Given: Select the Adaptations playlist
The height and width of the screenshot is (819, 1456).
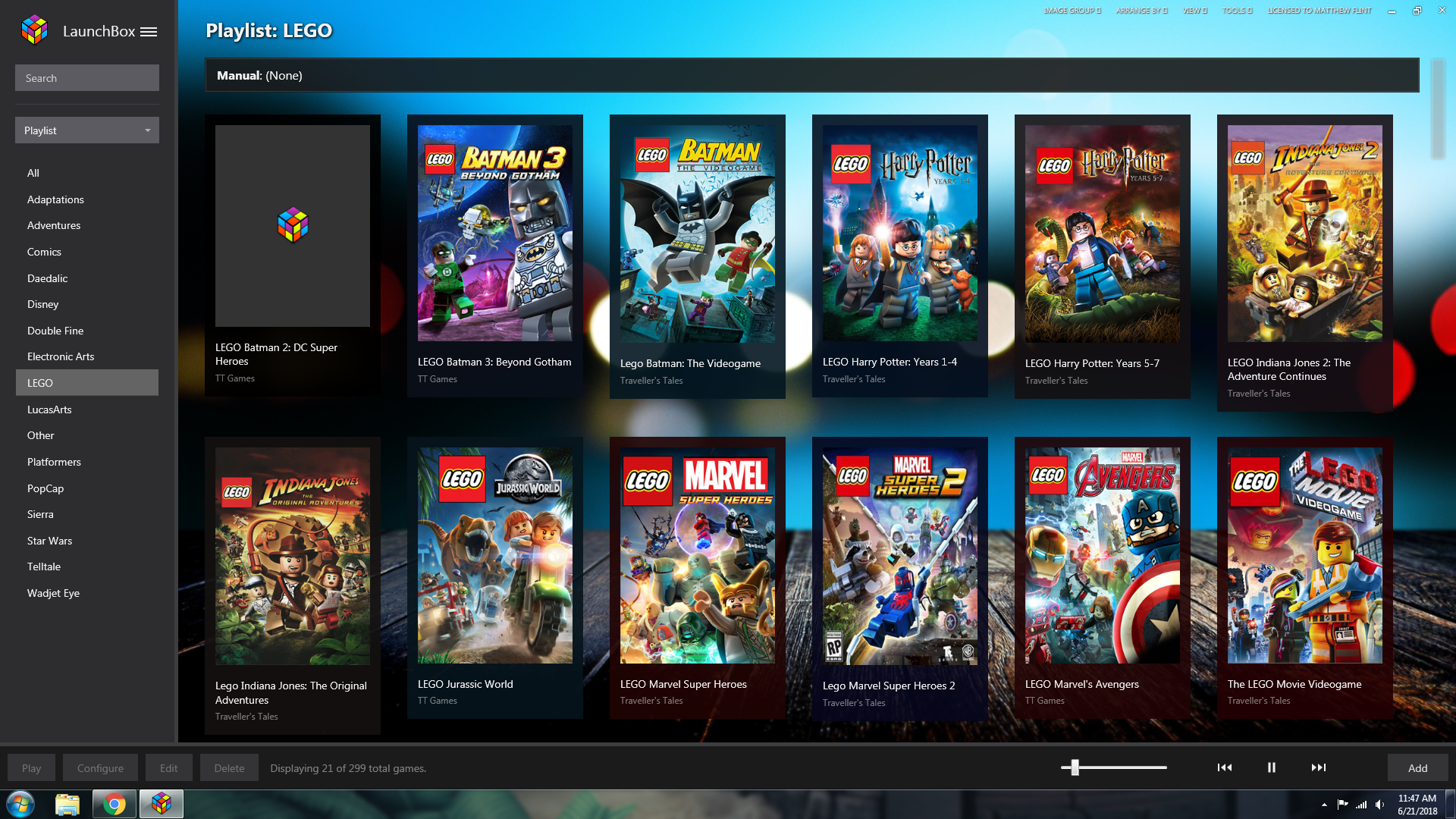Looking at the screenshot, I should pyautogui.click(x=87, y=199).
